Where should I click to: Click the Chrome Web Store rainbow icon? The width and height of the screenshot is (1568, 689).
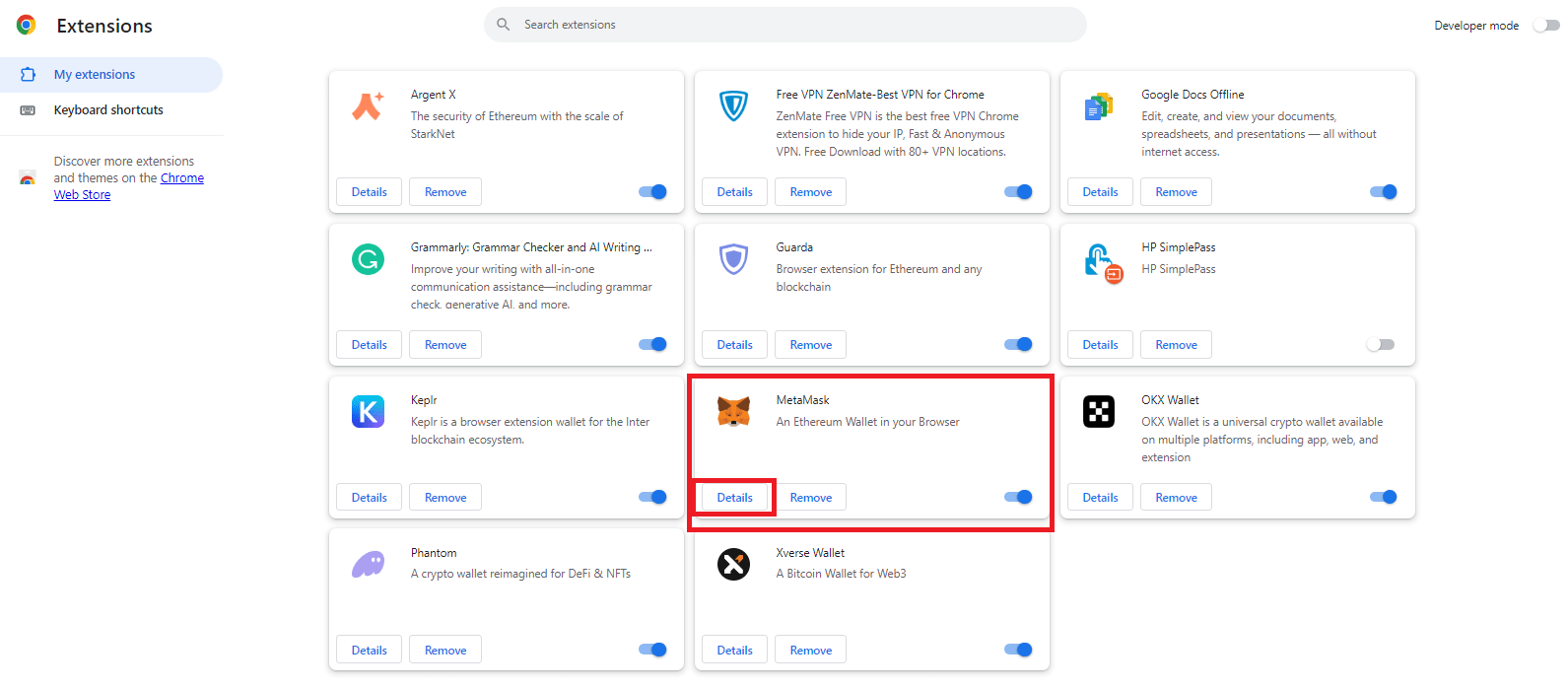[28, 178]
